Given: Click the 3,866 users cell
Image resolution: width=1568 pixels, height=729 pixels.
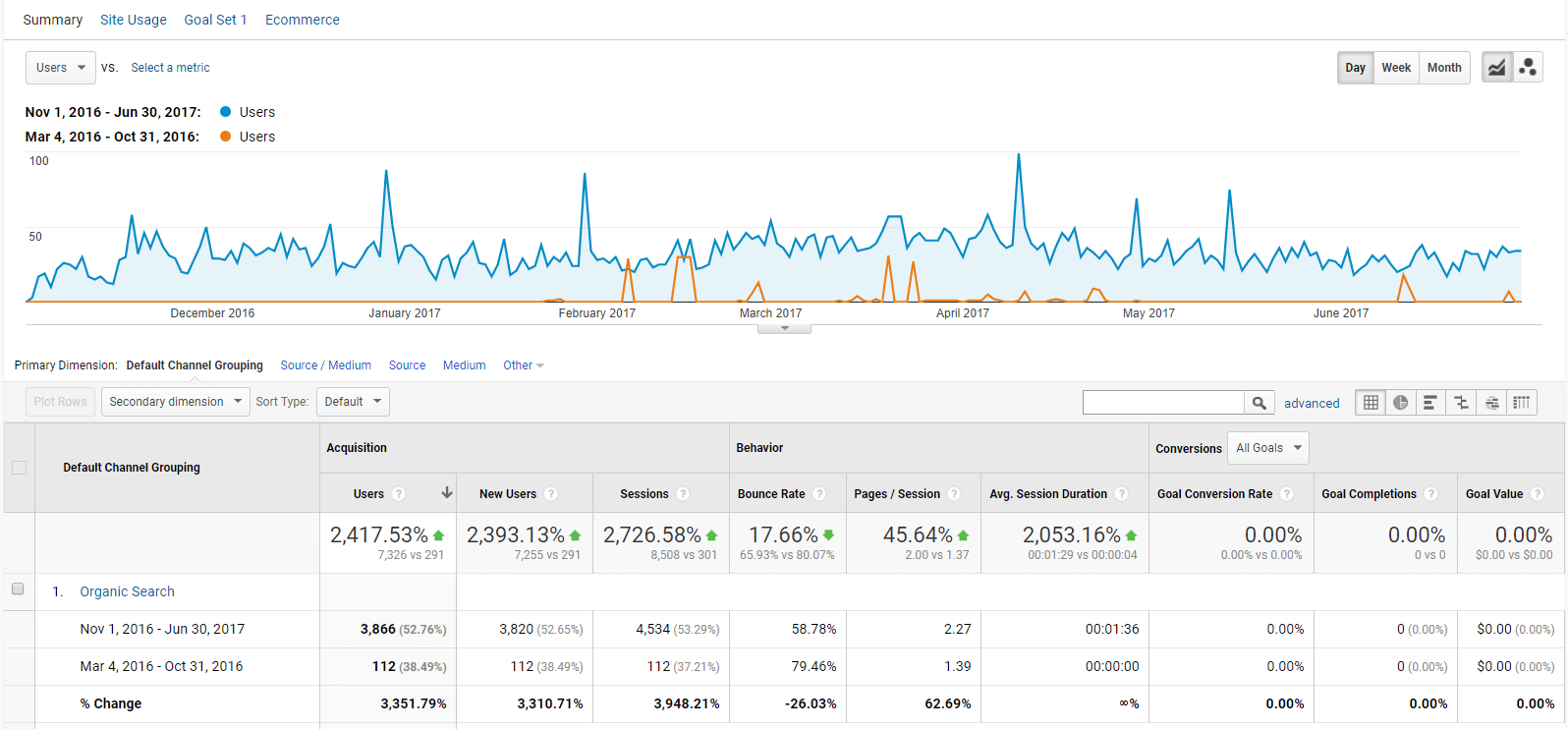Looking at the screenshot, I should click(x=378, y=629).
